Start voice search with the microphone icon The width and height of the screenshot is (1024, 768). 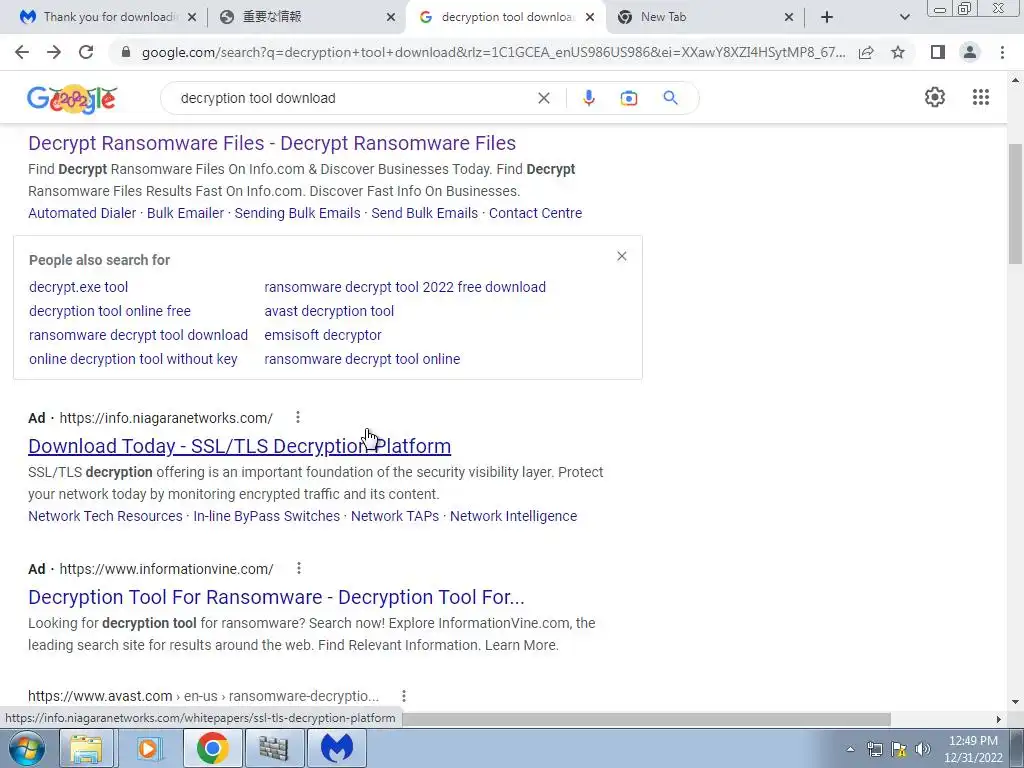tap(588, 98)
